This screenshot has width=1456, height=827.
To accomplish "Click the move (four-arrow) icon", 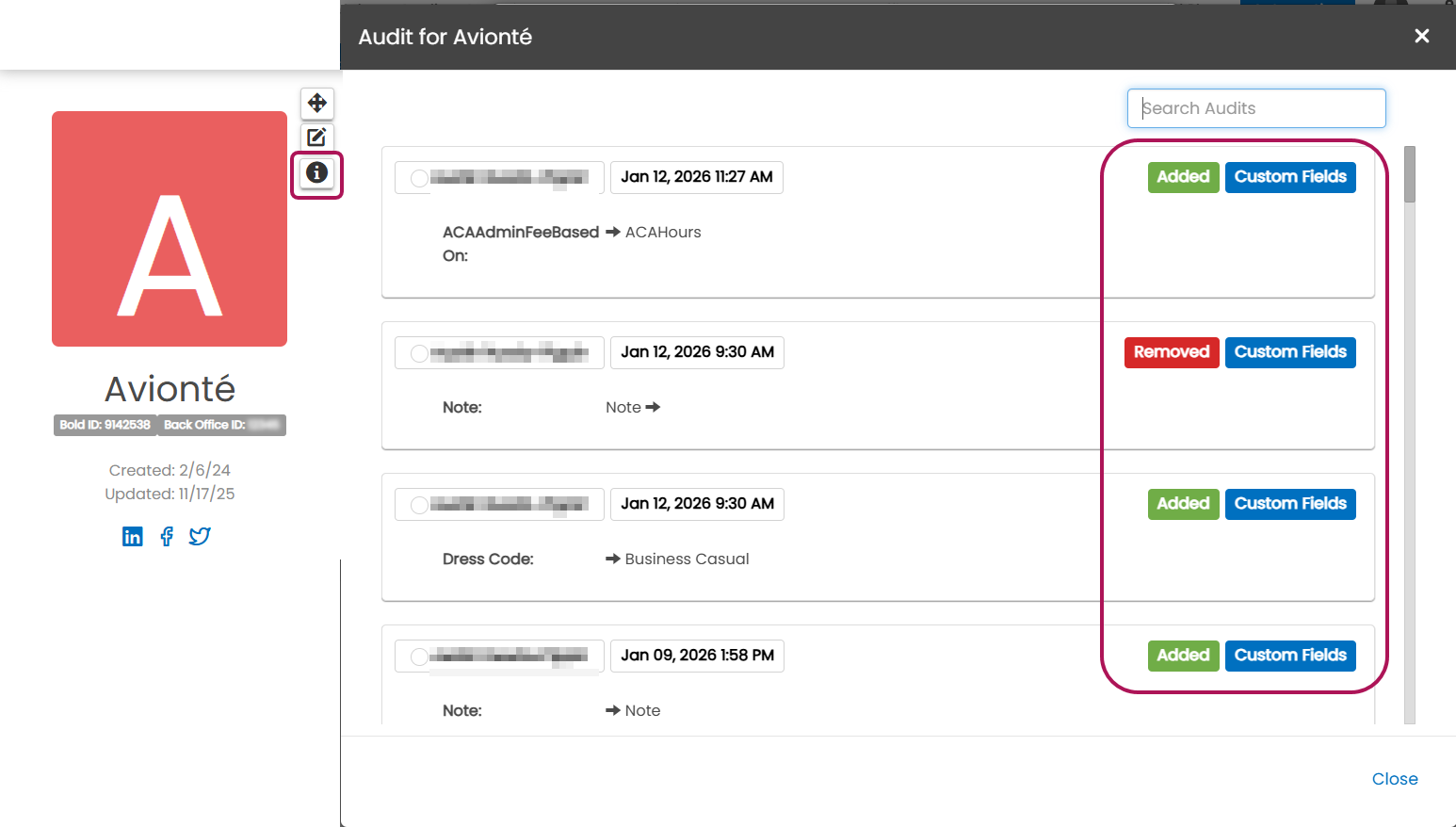I will pos(317,103).
